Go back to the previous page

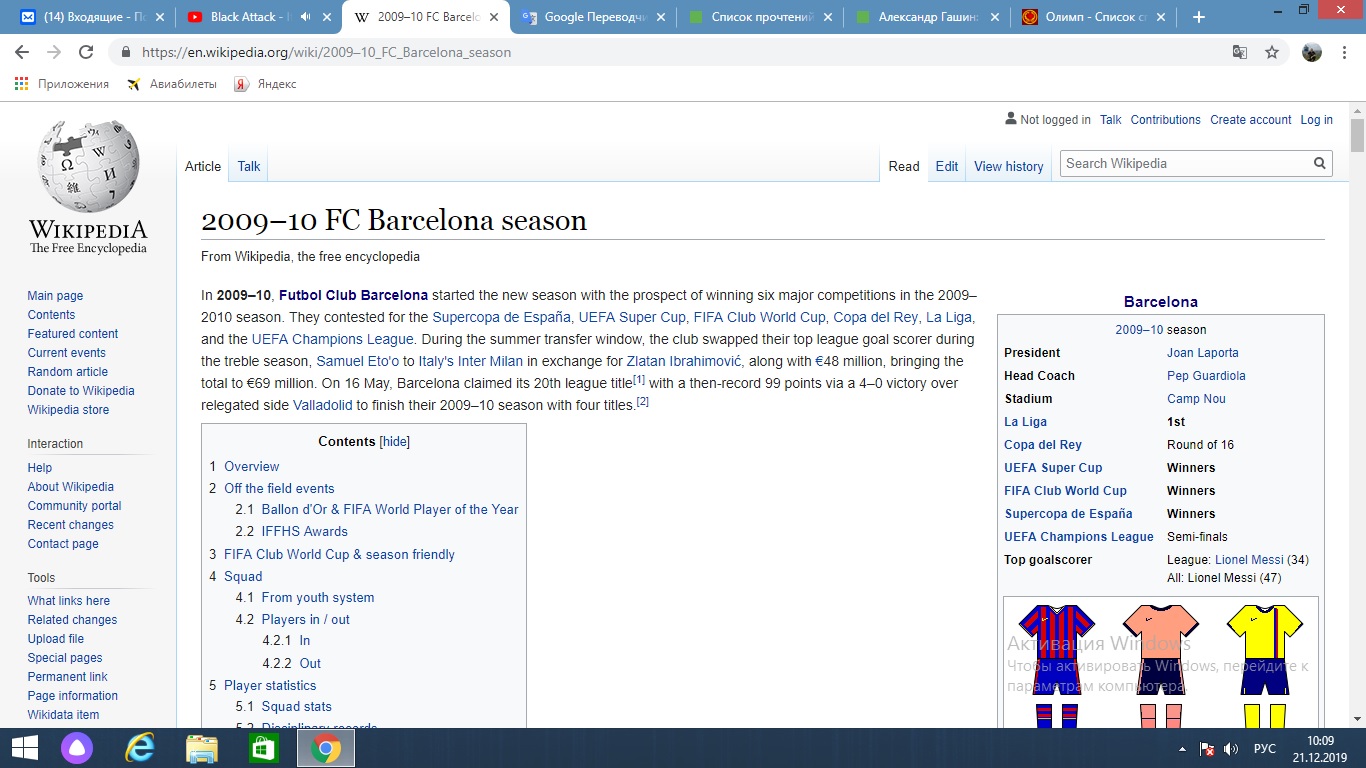click(22, 52)
